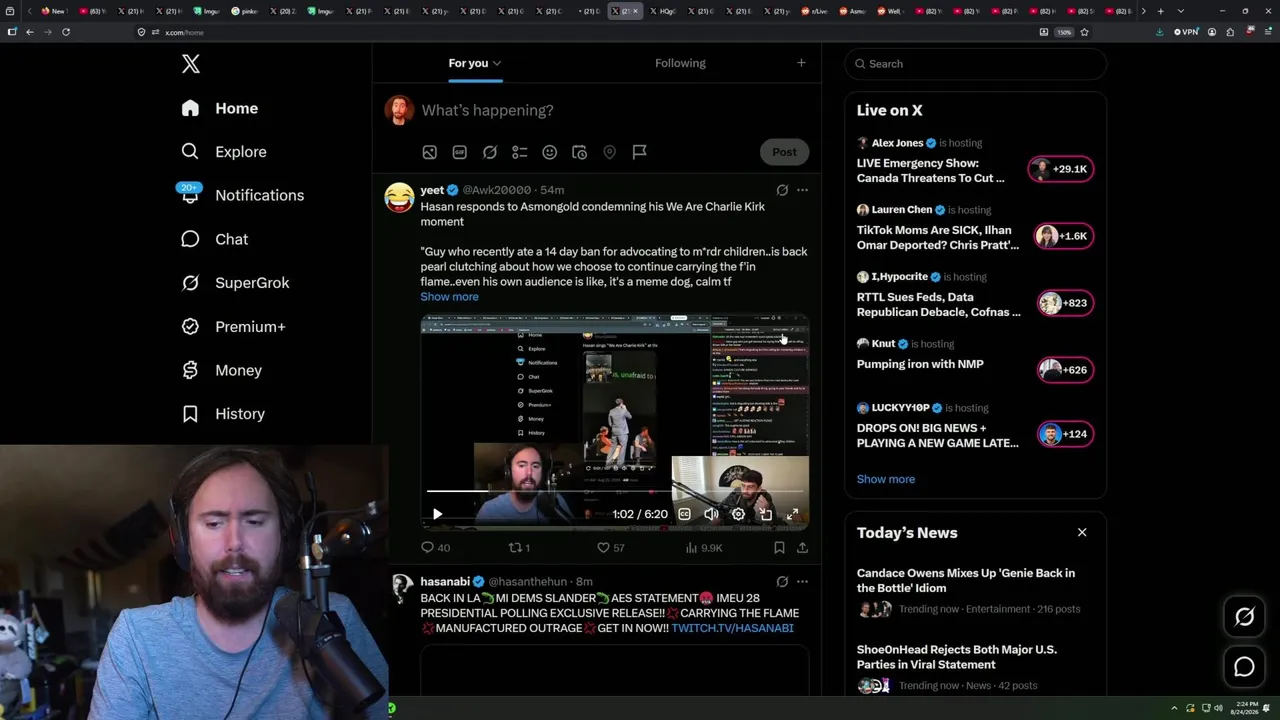Reload the page in browser toolbar

click(x=66, y=32)
